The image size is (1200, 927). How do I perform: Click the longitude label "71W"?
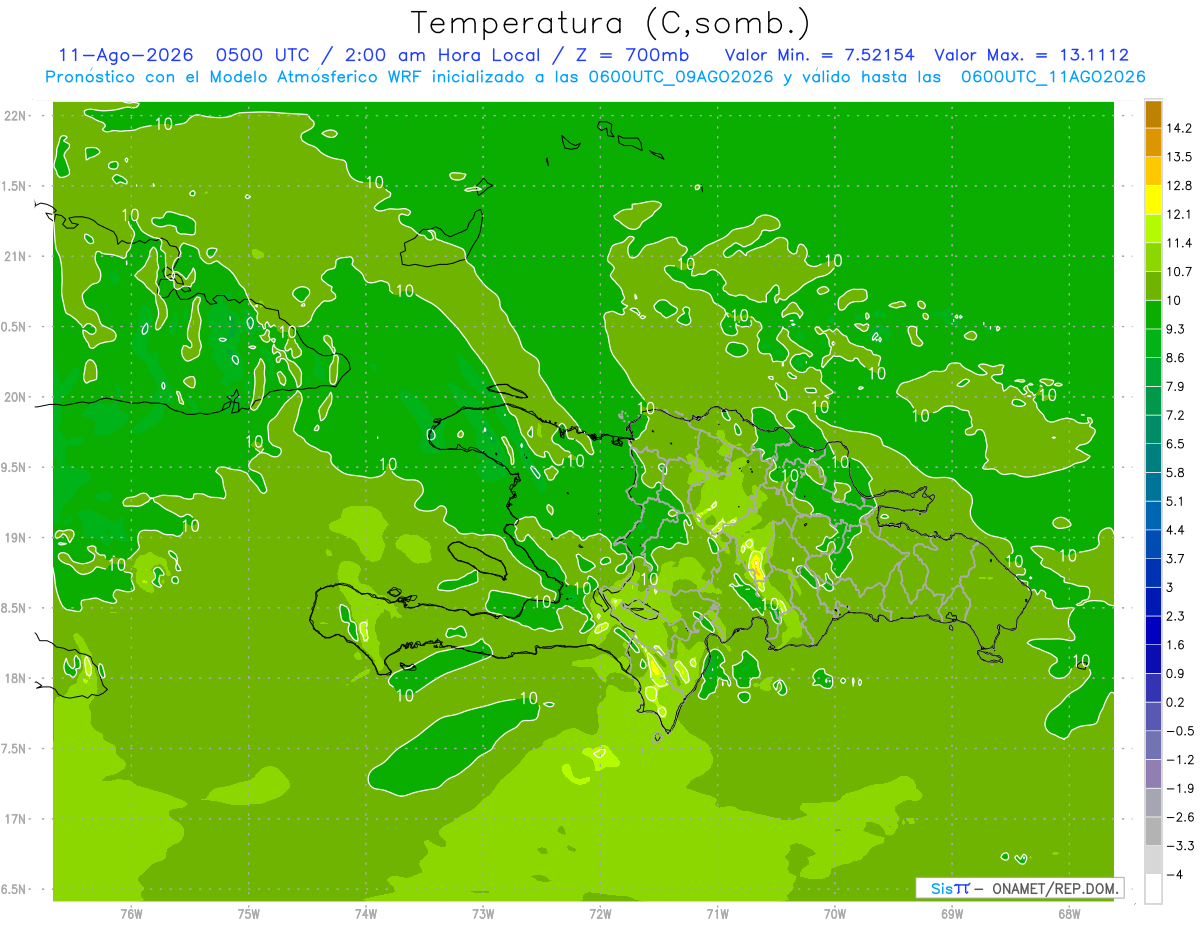click(717, 914)
